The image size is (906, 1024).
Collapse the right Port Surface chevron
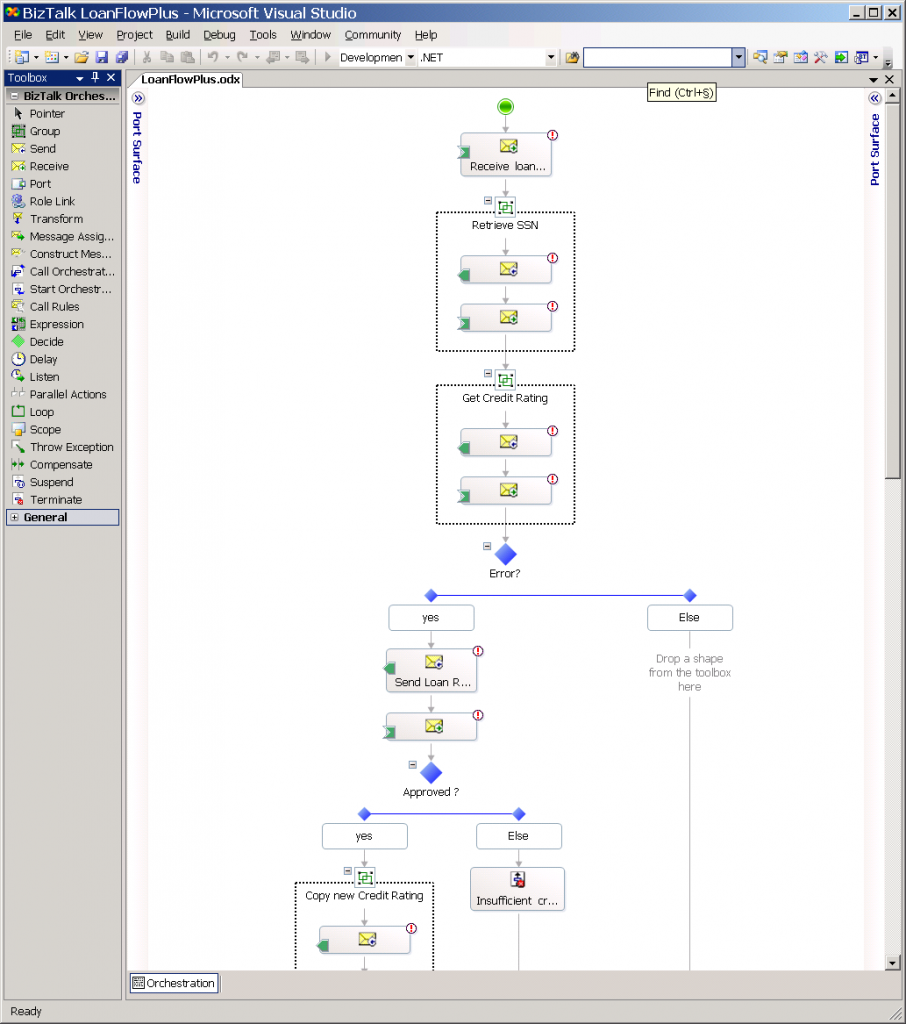click(x=875, y=99)
